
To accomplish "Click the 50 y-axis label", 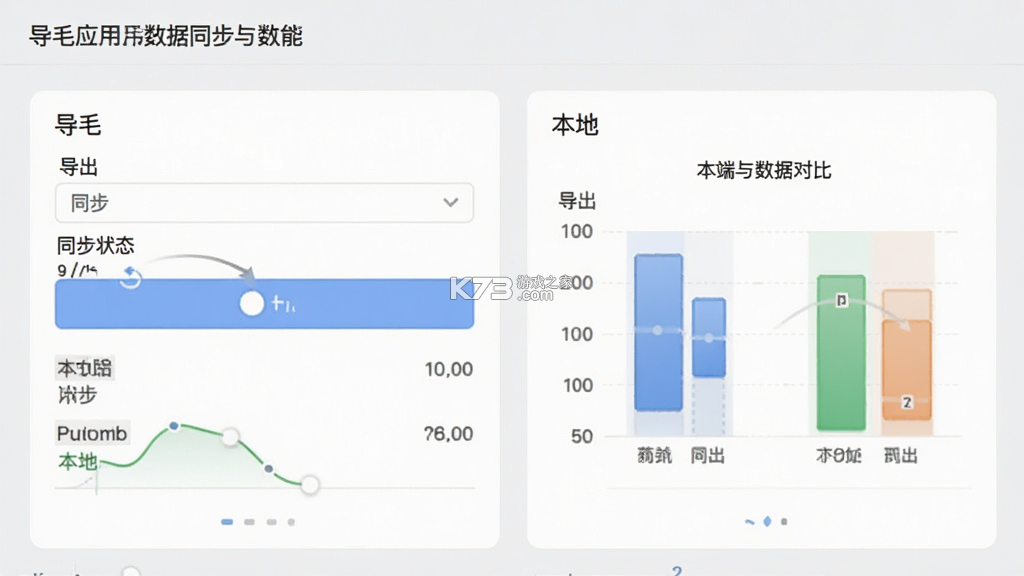I will (x=581, y=436).
